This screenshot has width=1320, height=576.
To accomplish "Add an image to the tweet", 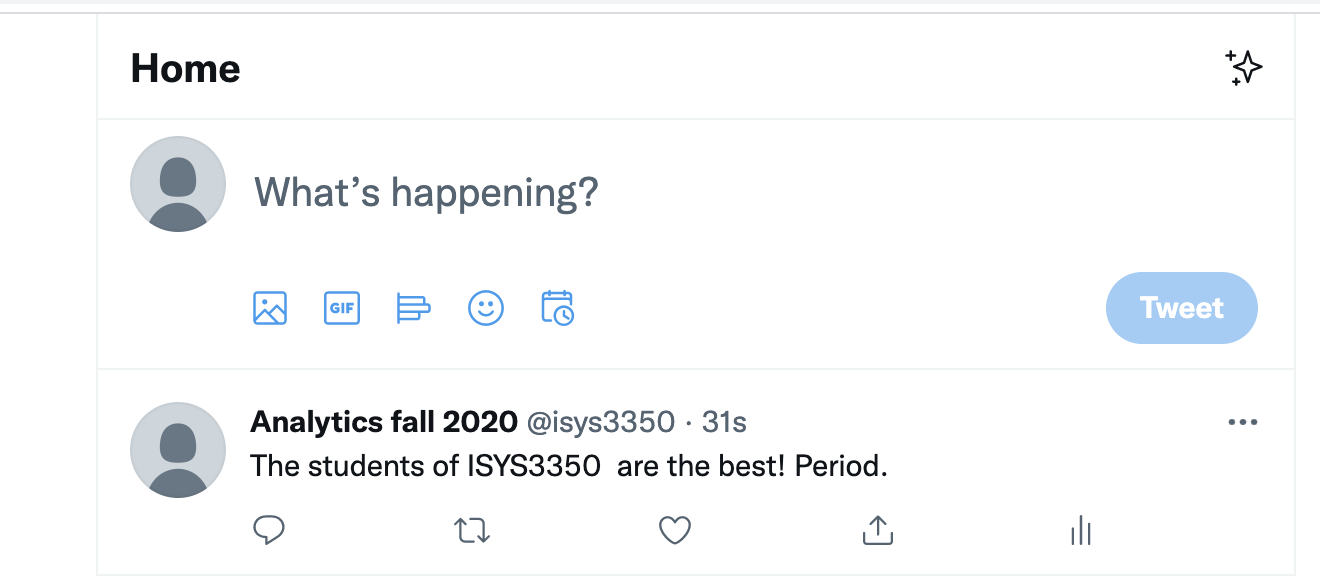I will [x=270, y=308].
